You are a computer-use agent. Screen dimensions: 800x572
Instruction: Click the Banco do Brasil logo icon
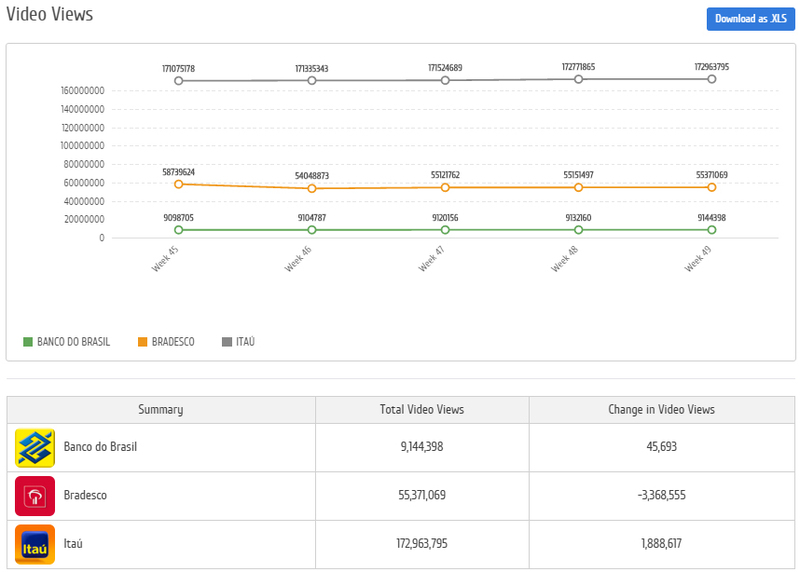tap(35, 447)
